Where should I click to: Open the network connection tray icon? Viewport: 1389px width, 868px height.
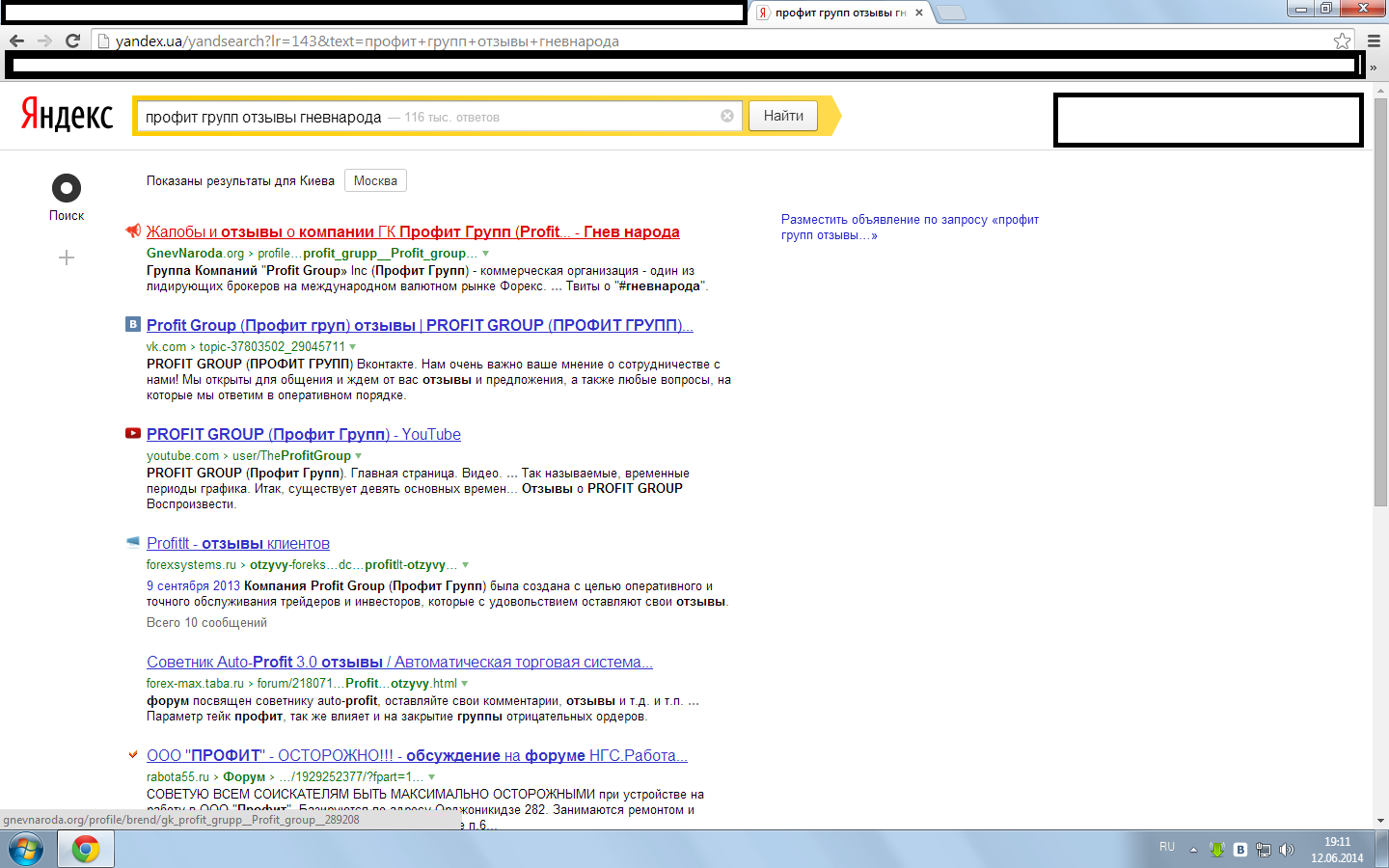pos(1264,850)
